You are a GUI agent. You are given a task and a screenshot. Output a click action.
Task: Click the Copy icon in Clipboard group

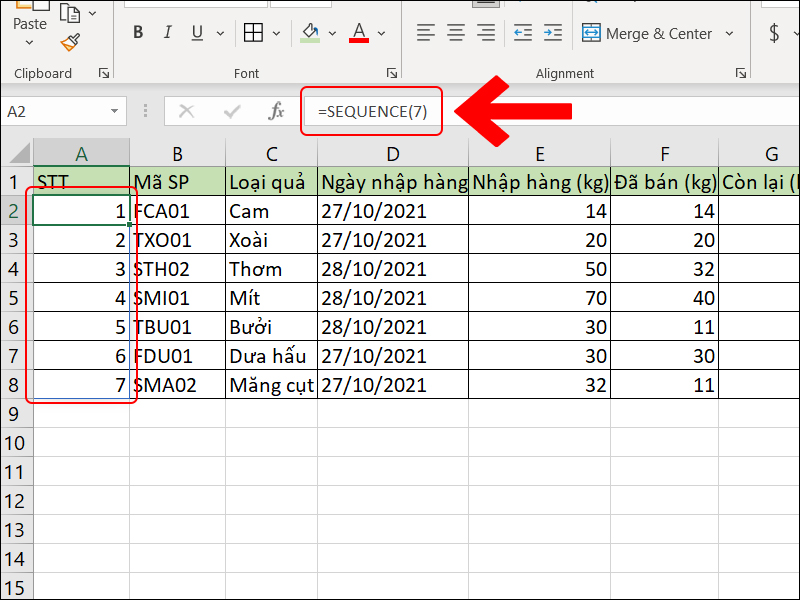(70, 15)
